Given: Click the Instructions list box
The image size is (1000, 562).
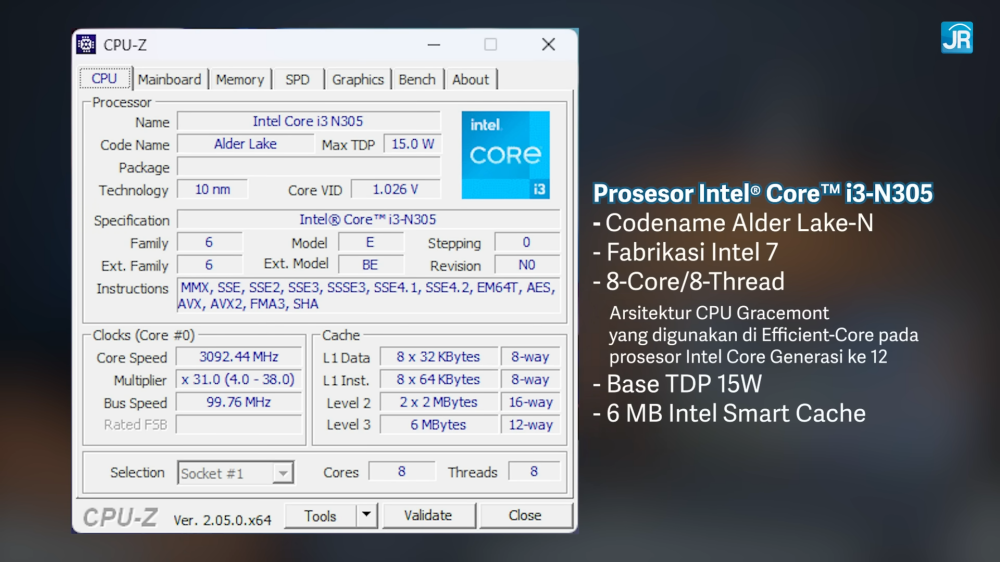Looking at the screenshot, I should 369,295.
